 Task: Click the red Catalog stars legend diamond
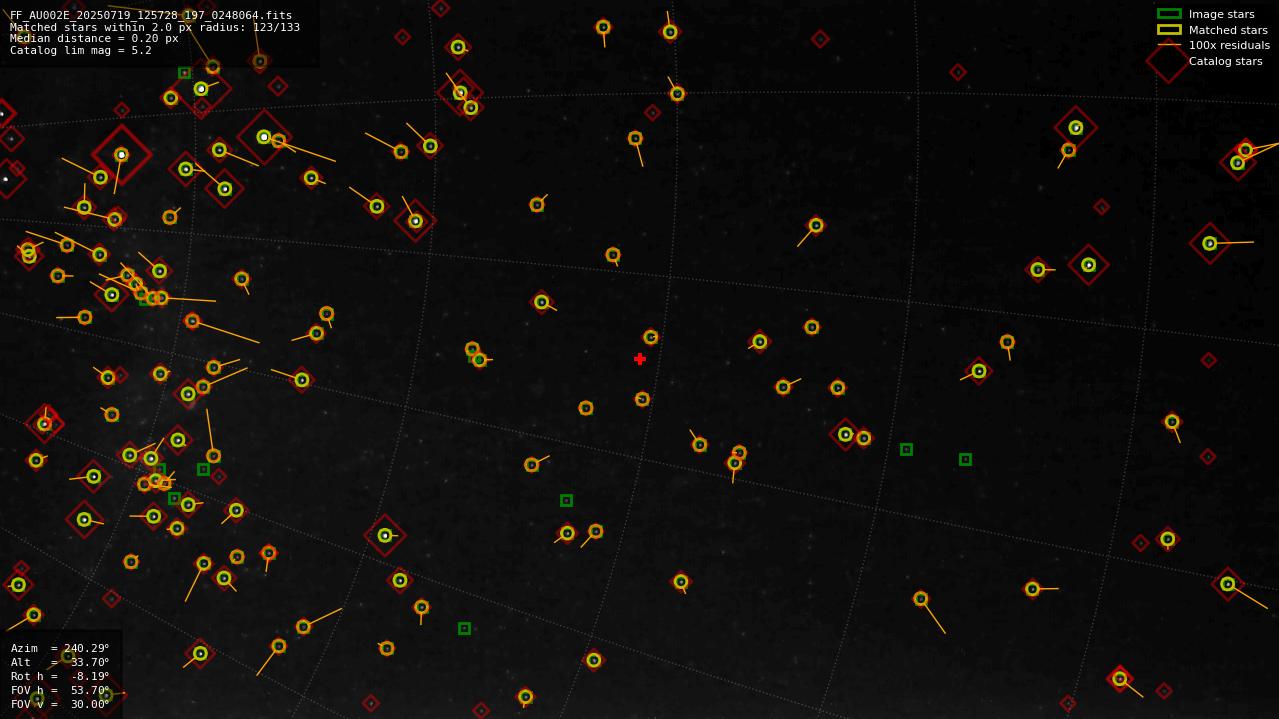(x=1167, y=61)
